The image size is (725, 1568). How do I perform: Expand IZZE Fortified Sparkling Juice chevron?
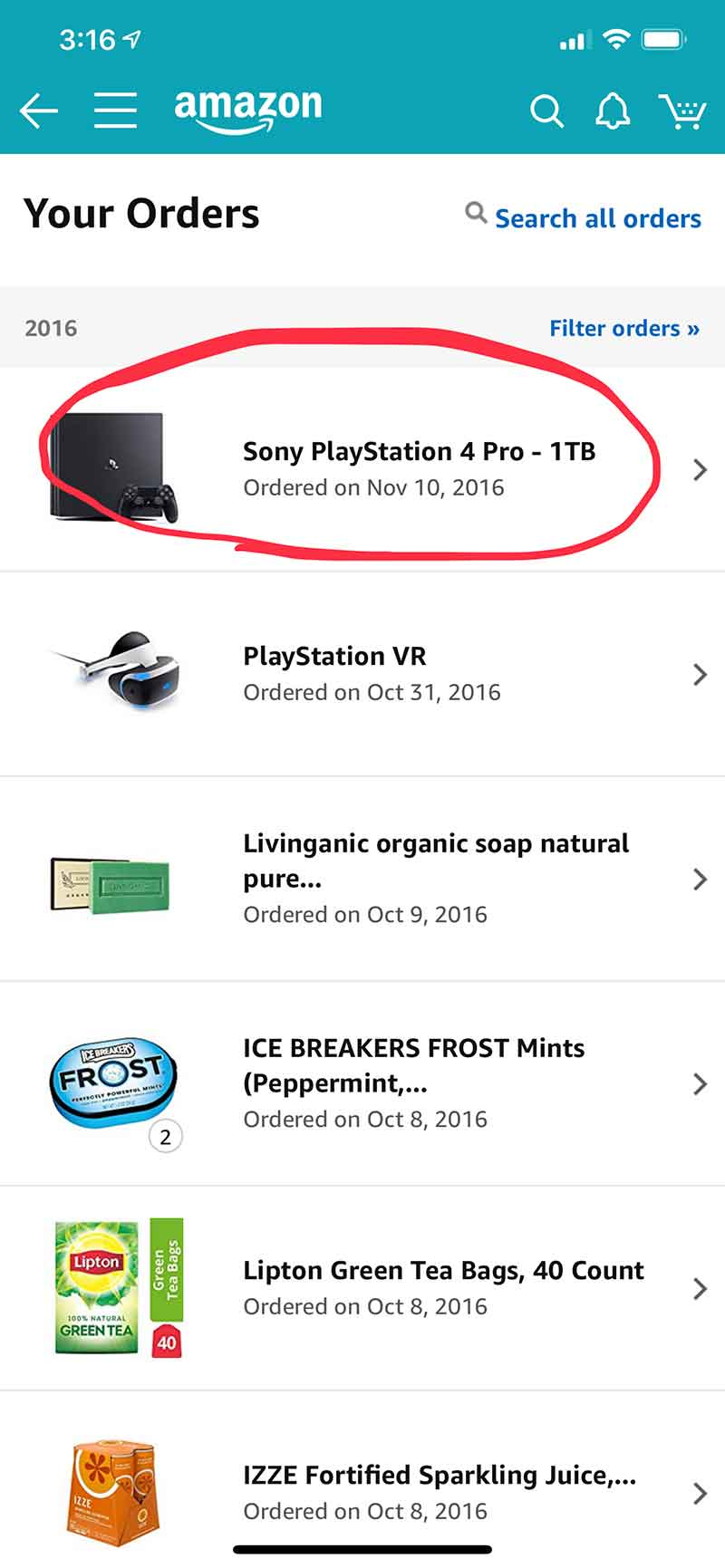click(700, 1493)
